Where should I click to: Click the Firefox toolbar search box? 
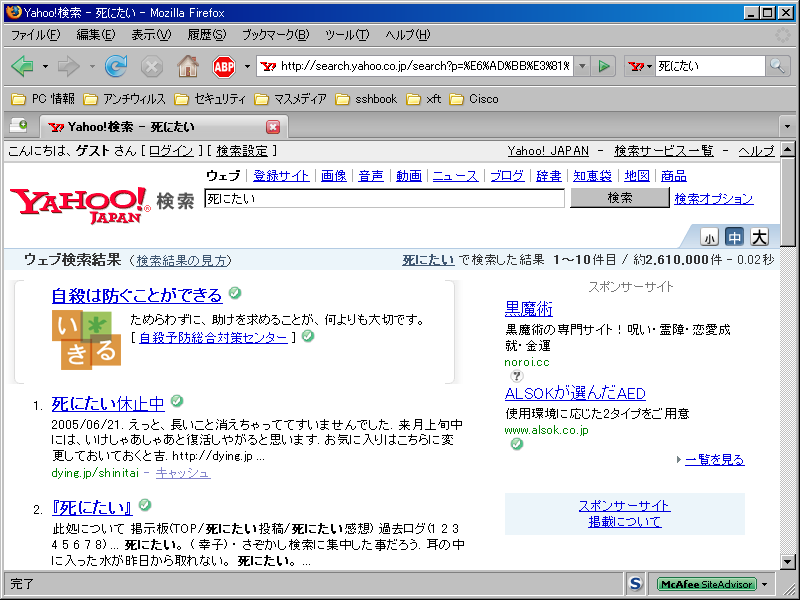[x=711, y=66]
